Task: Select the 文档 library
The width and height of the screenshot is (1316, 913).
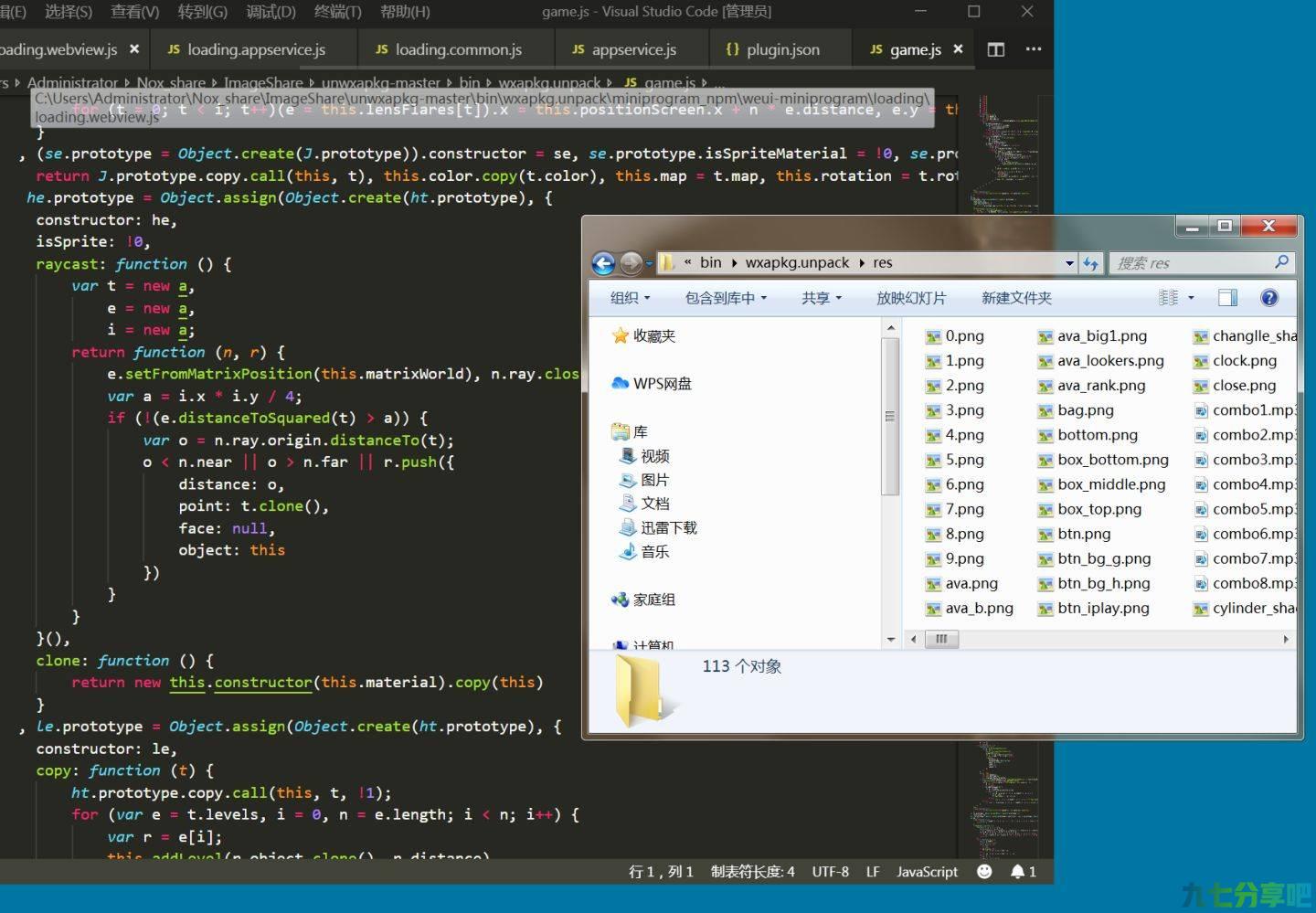Action: [645, 503]
